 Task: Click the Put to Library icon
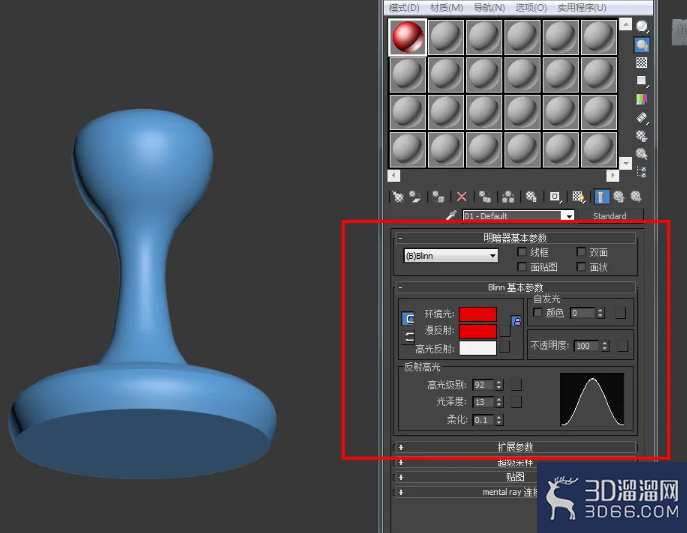tap(531, 197)
